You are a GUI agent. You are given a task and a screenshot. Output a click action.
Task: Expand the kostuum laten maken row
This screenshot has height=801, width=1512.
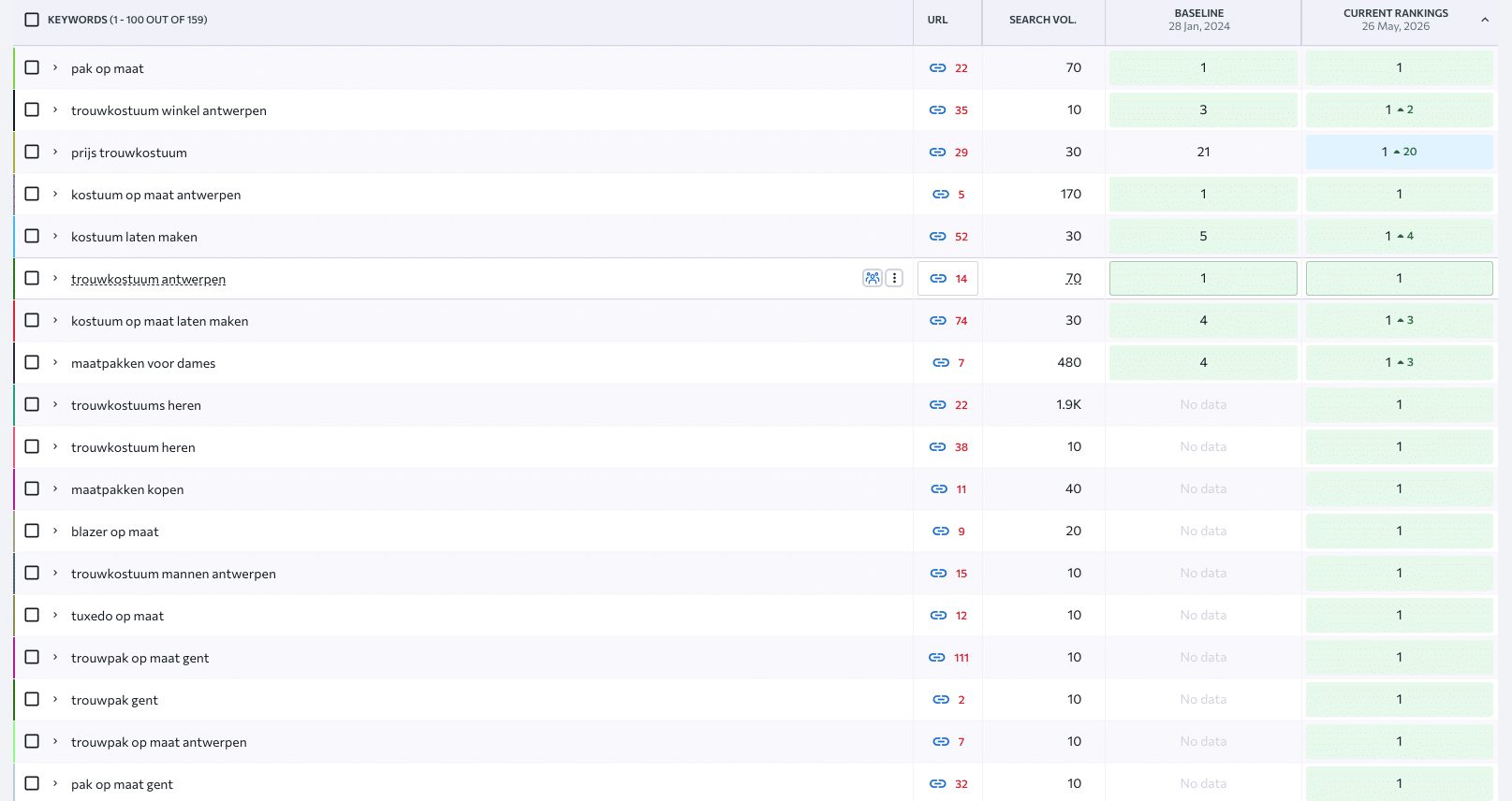pos(55,236)
